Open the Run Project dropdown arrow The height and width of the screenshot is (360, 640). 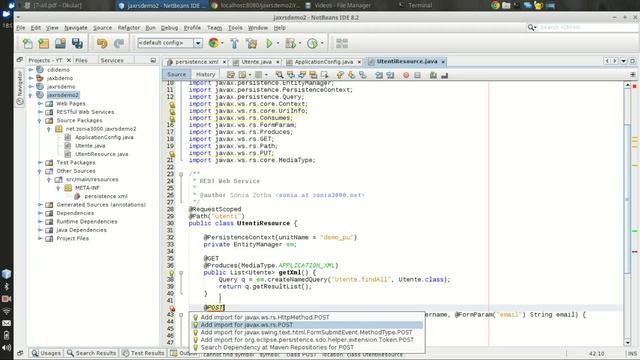pyautogui.click(x=278, y=43)
